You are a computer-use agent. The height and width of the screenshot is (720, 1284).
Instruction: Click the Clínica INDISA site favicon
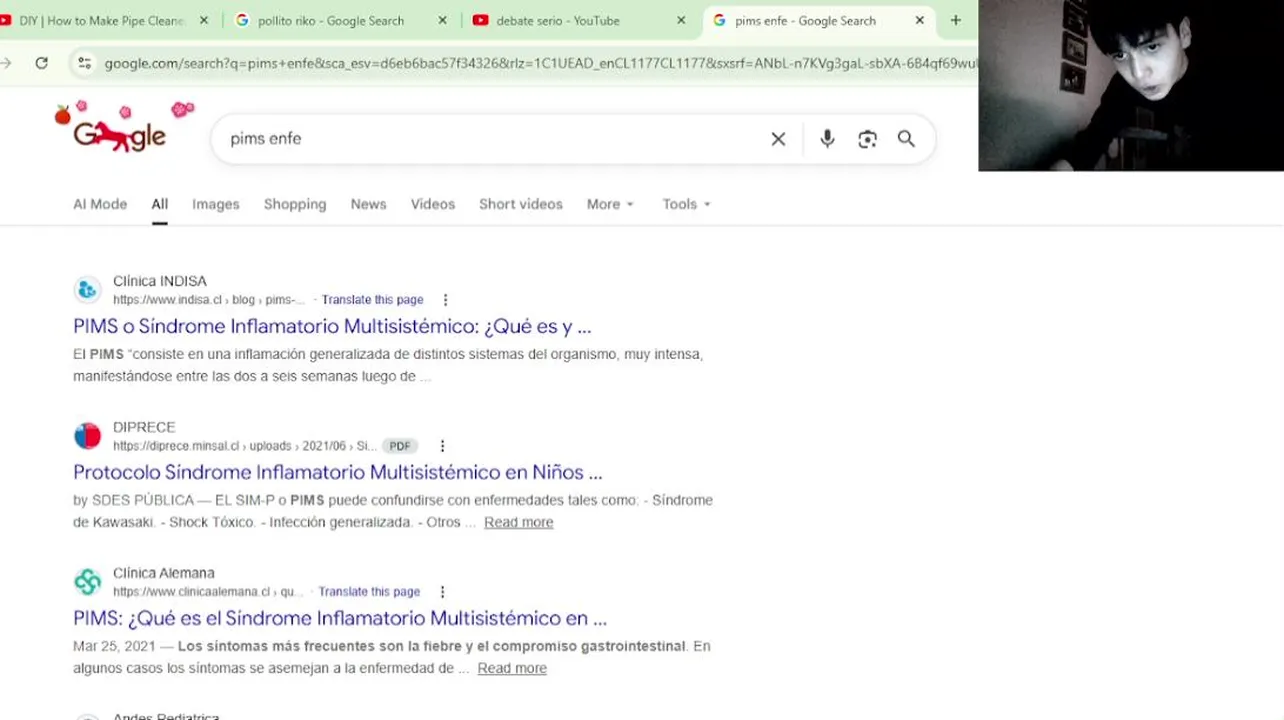coord(88,290)
